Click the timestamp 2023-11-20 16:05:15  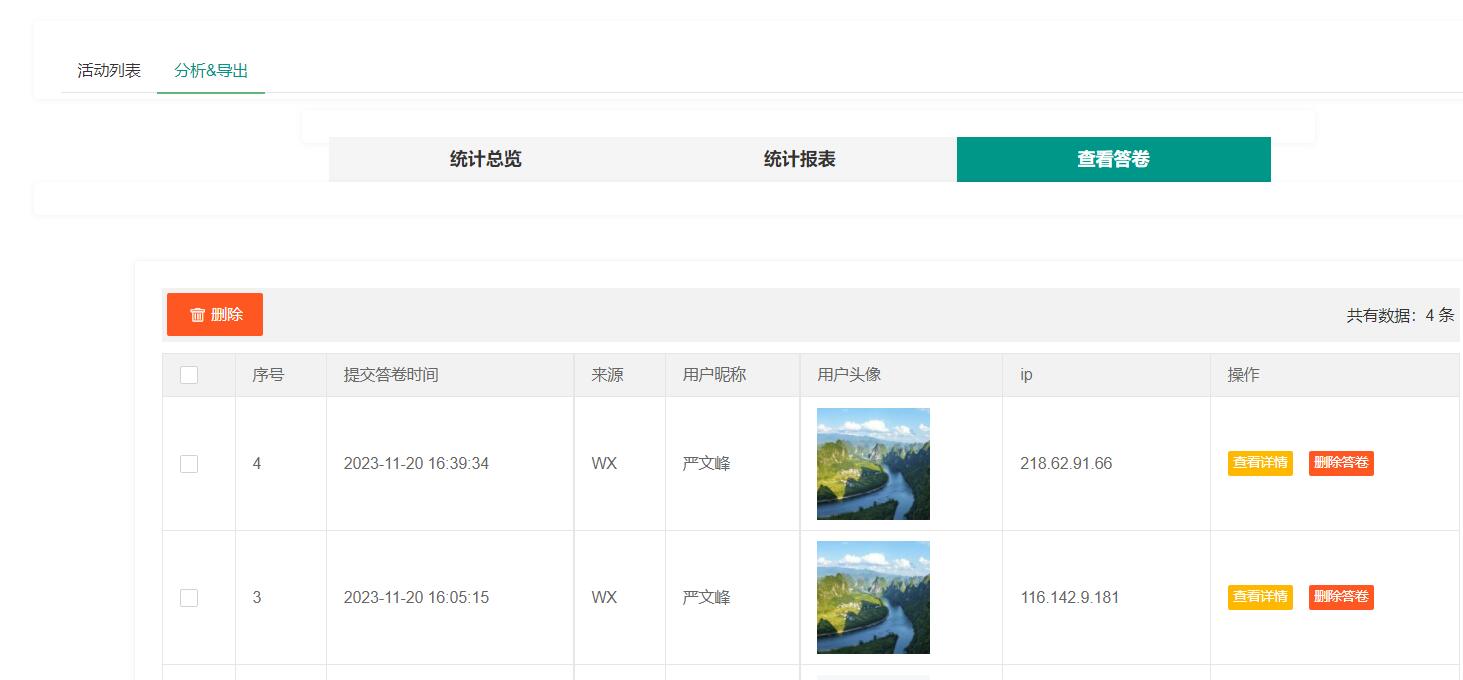416,598
